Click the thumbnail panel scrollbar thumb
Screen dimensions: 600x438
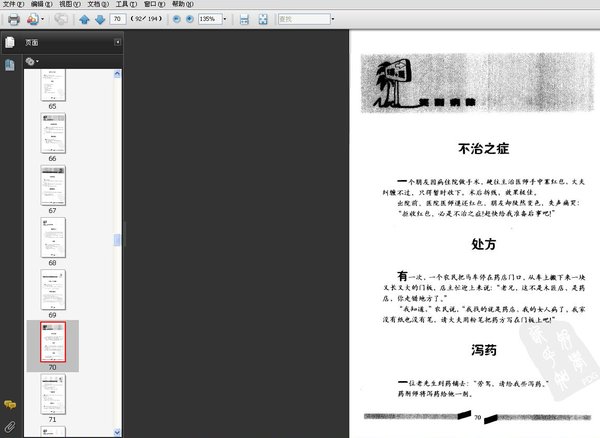(117, 240)
